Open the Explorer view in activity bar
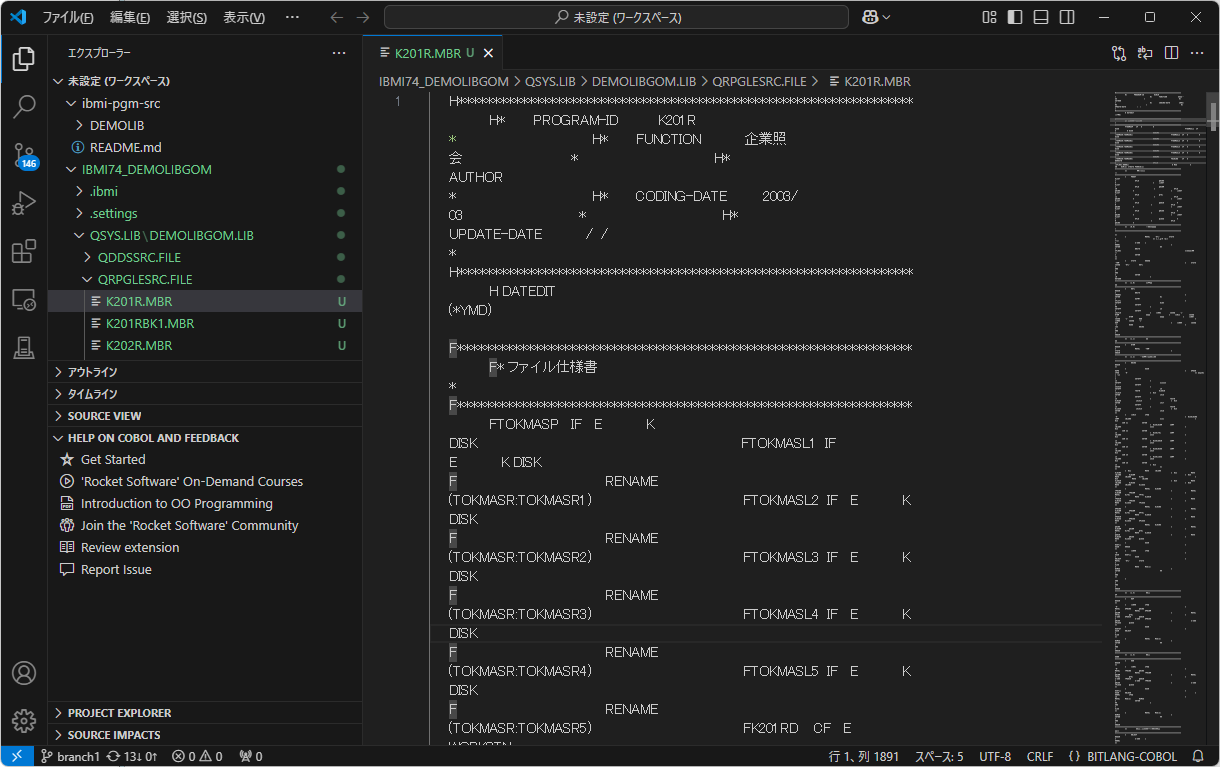The image size is (1220, 767). [24, 58]
